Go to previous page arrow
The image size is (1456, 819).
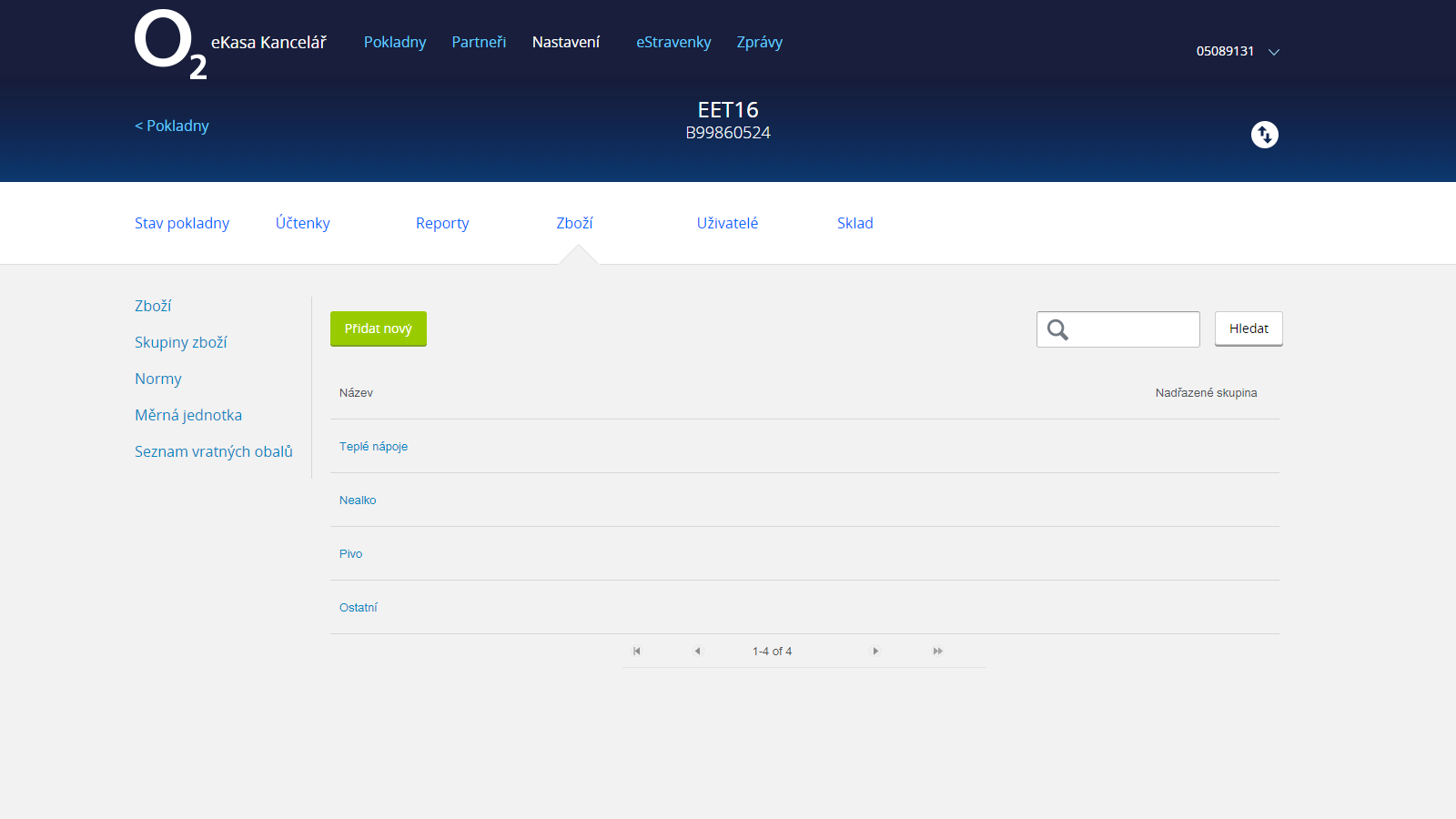click(x=697, y=651)
